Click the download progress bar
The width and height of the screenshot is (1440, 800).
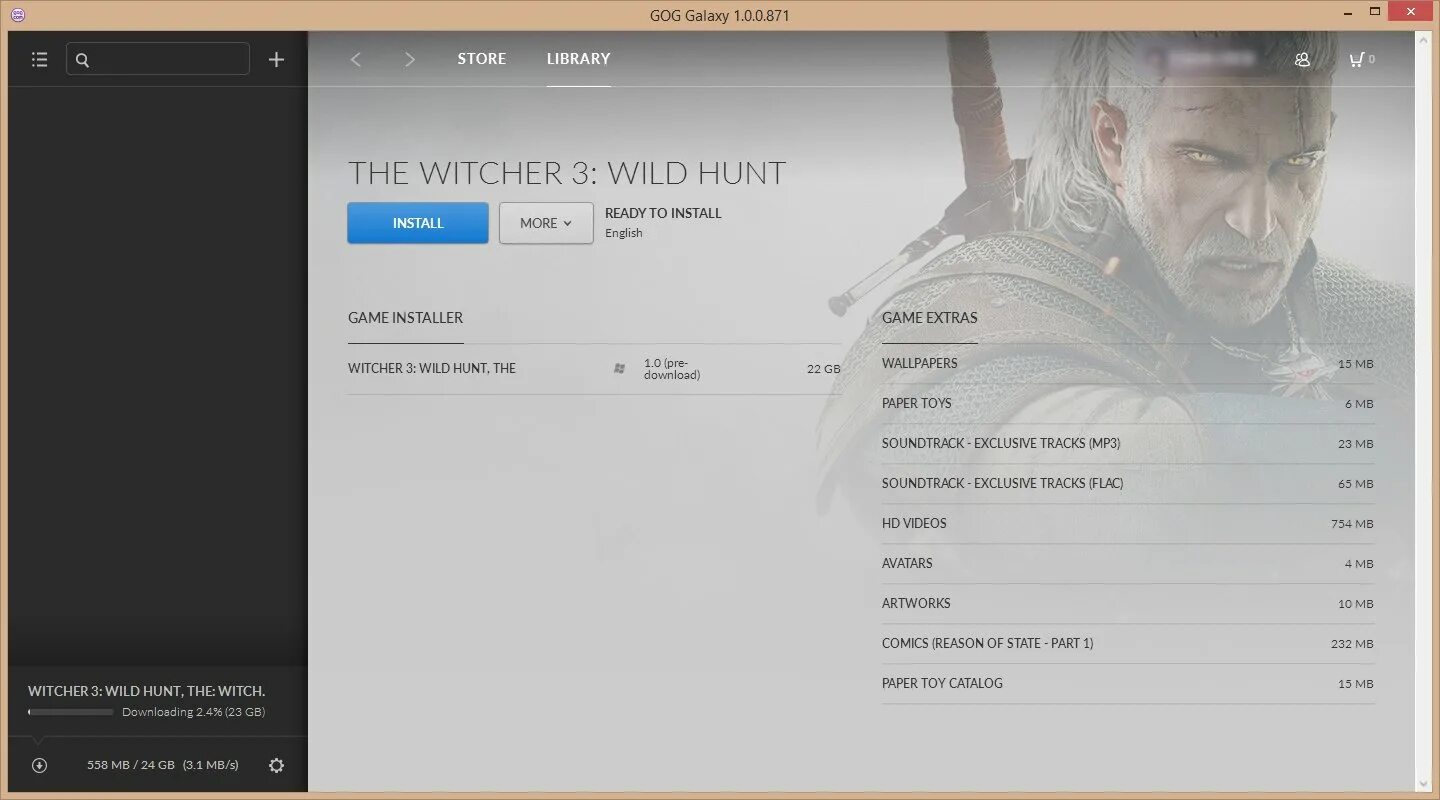(70, 712)
